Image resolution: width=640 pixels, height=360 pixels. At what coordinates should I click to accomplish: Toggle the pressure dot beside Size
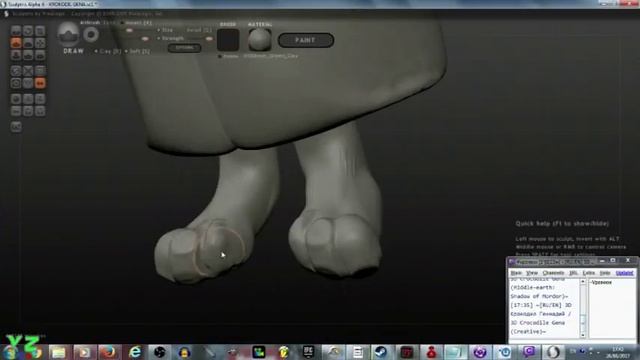click(159, 30)
